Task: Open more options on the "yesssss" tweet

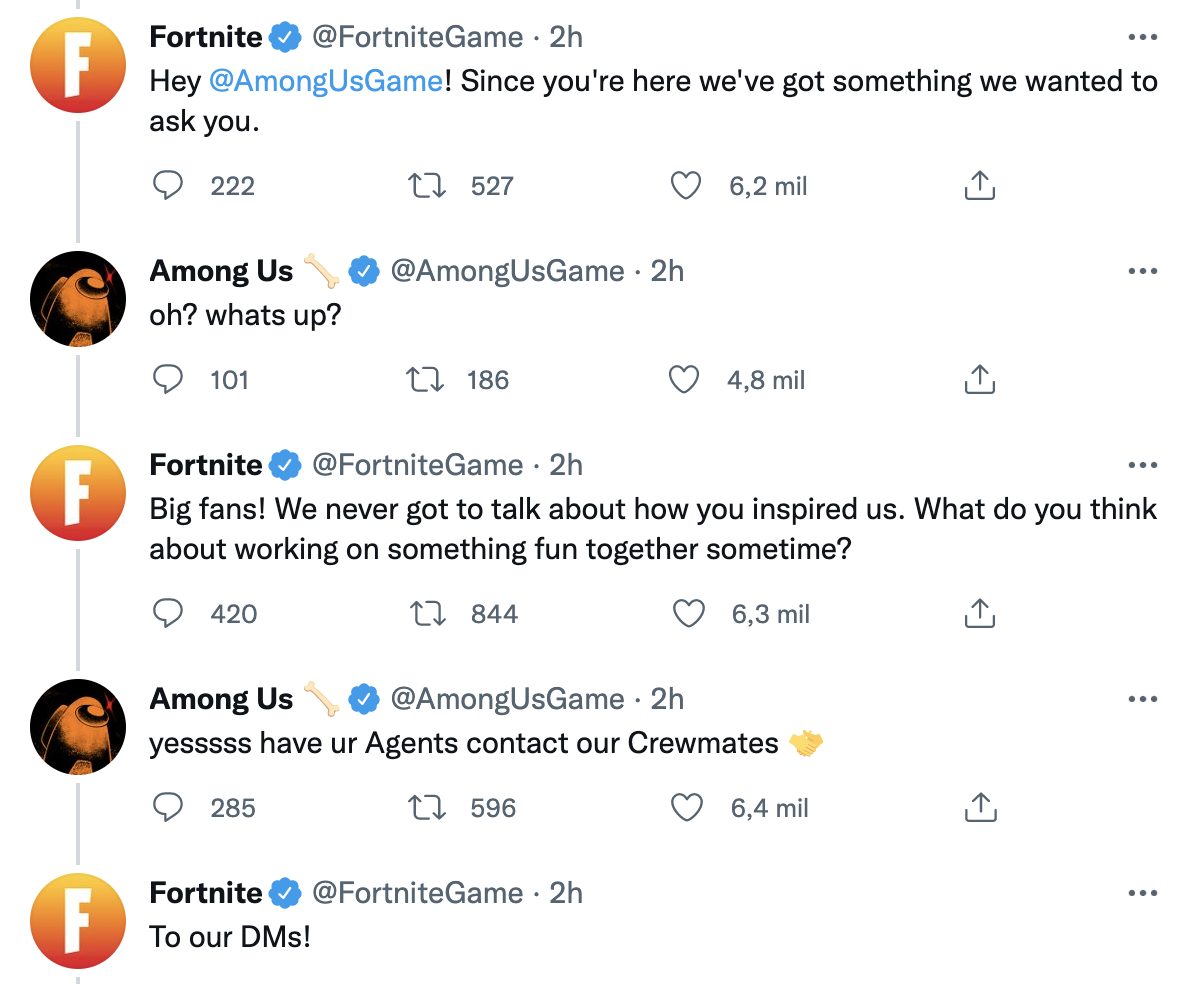Action: tap(1142, 699)
